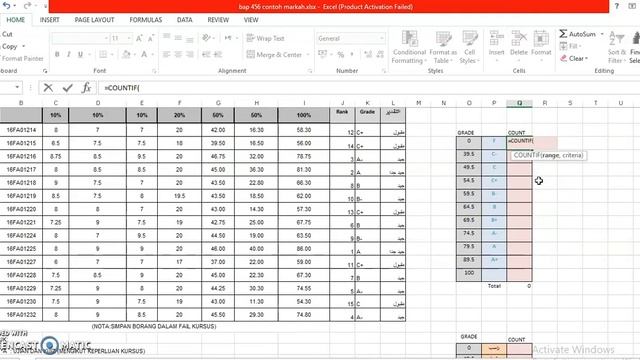
Task: Click Increase Decimal icon
Action: [368, 54]
